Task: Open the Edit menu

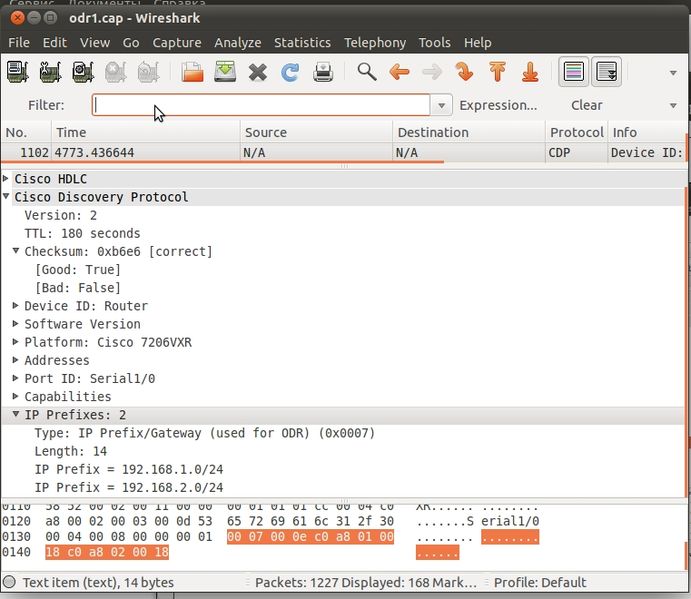Action: pos(55,43)
